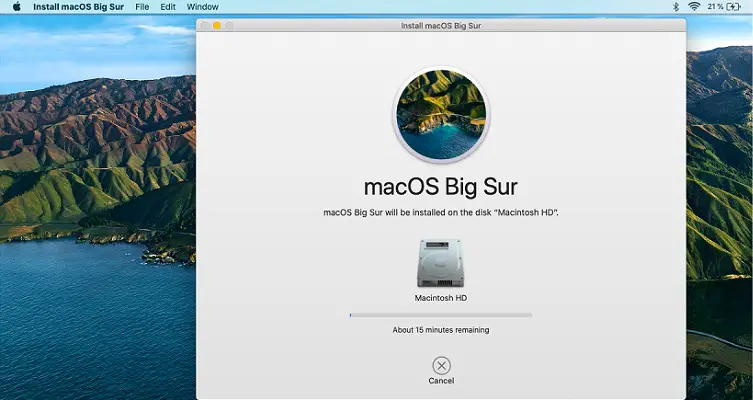
Task: Select the Macintosh HD disk icon
Action: 440,263
